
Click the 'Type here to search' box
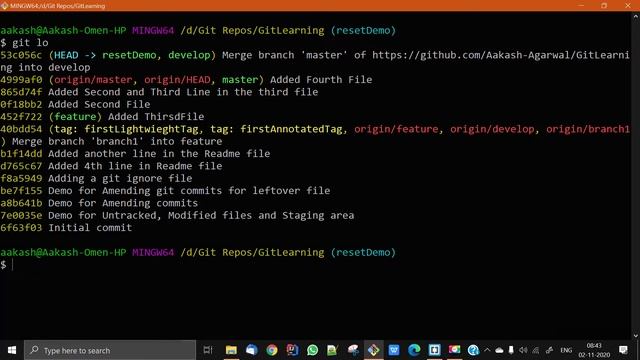click(x=110, y=350)
